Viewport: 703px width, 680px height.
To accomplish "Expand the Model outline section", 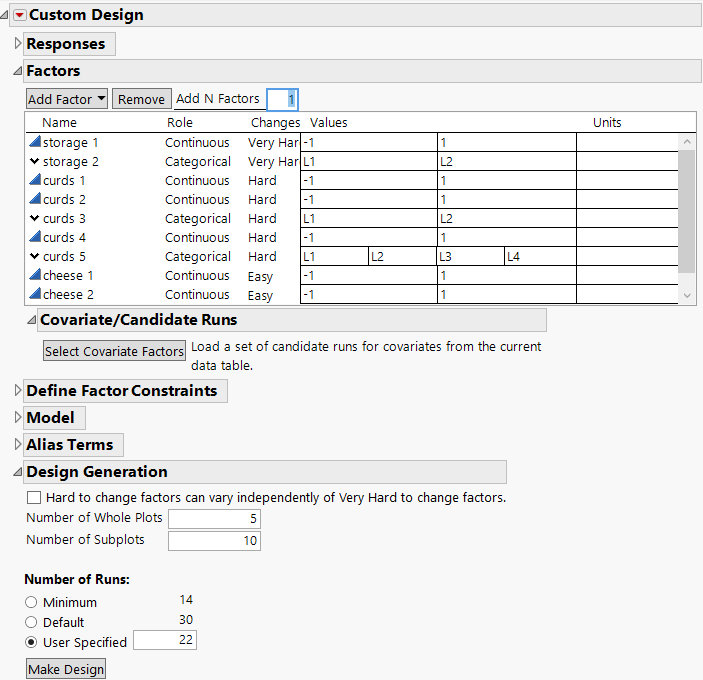I will click(x=17, y=418).
